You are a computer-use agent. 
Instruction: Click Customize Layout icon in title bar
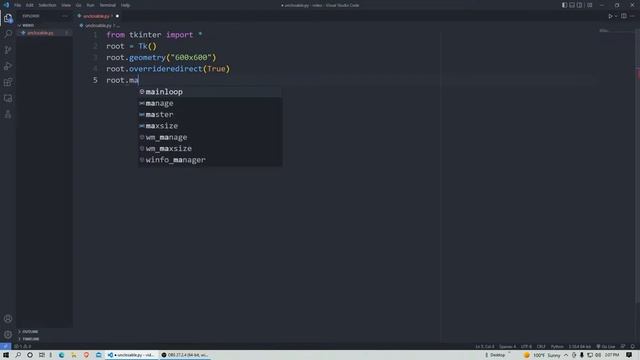pos(590,5)
